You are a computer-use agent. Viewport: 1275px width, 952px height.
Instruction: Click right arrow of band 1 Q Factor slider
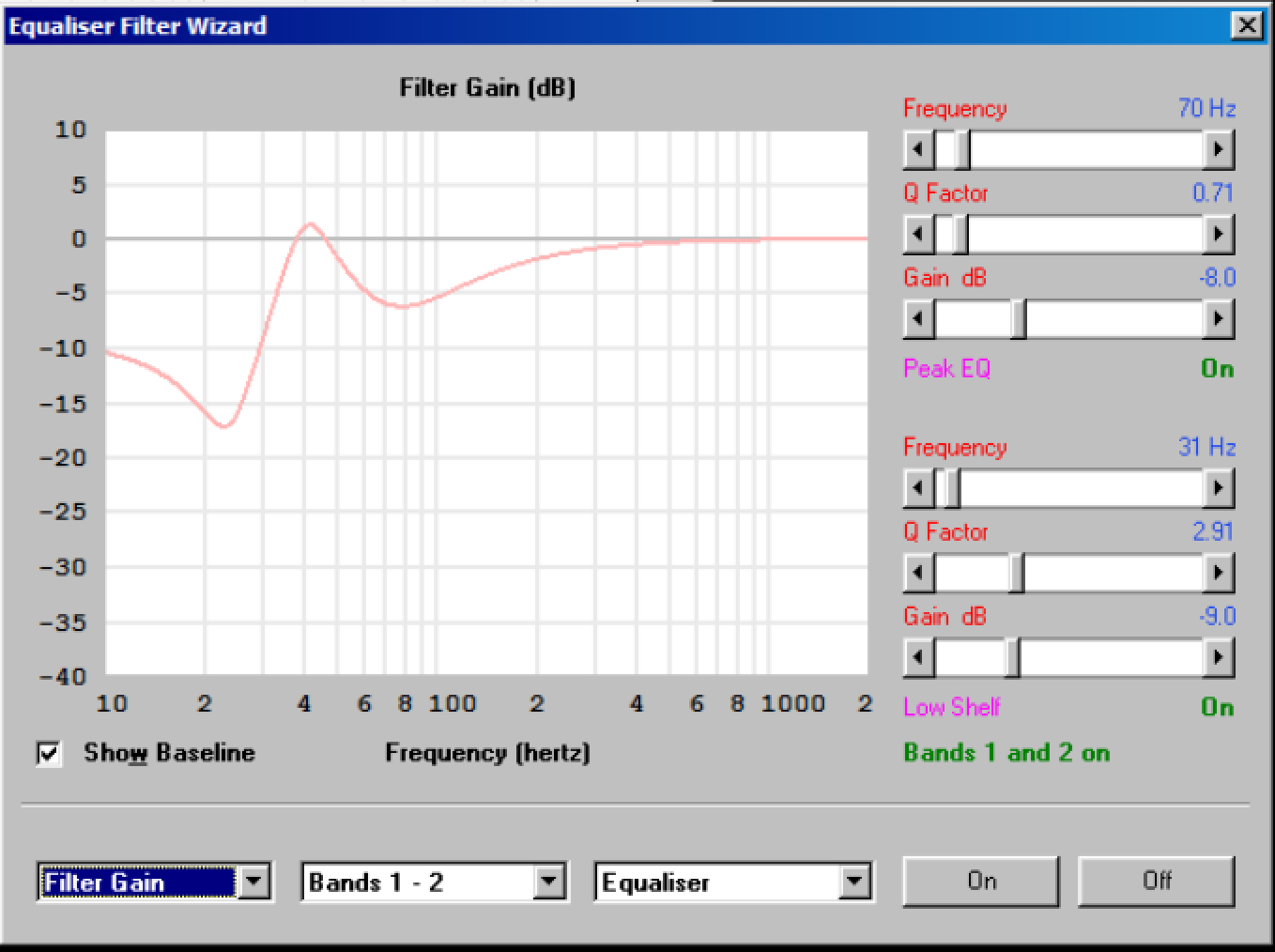[1218, 234]
